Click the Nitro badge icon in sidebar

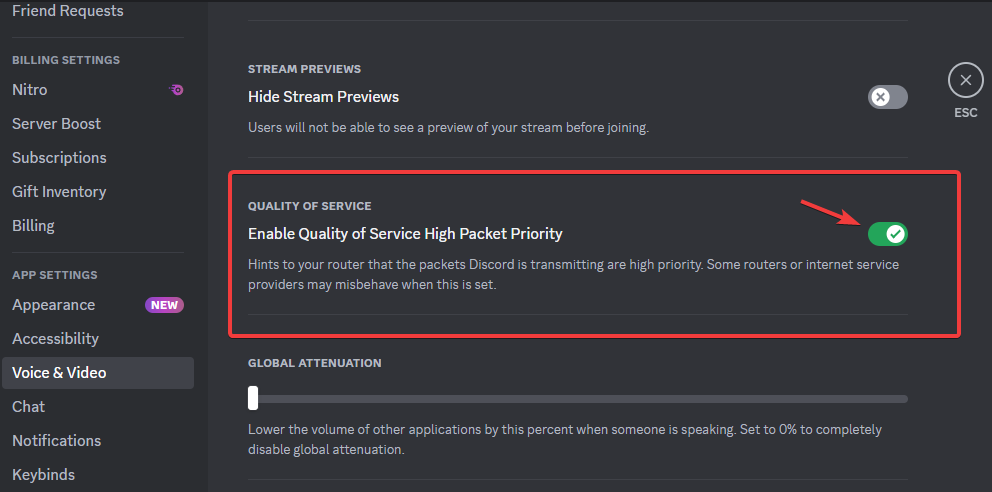click(176, 90)
